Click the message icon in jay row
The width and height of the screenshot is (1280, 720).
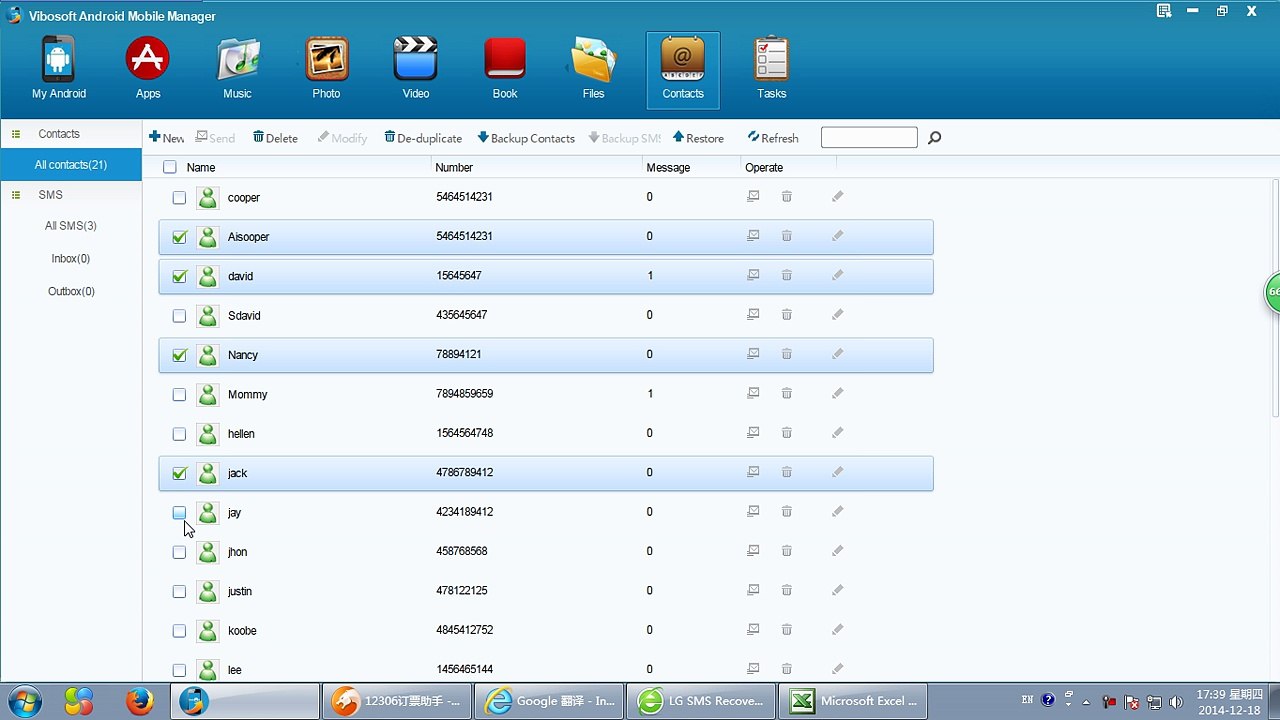point(753,511)
